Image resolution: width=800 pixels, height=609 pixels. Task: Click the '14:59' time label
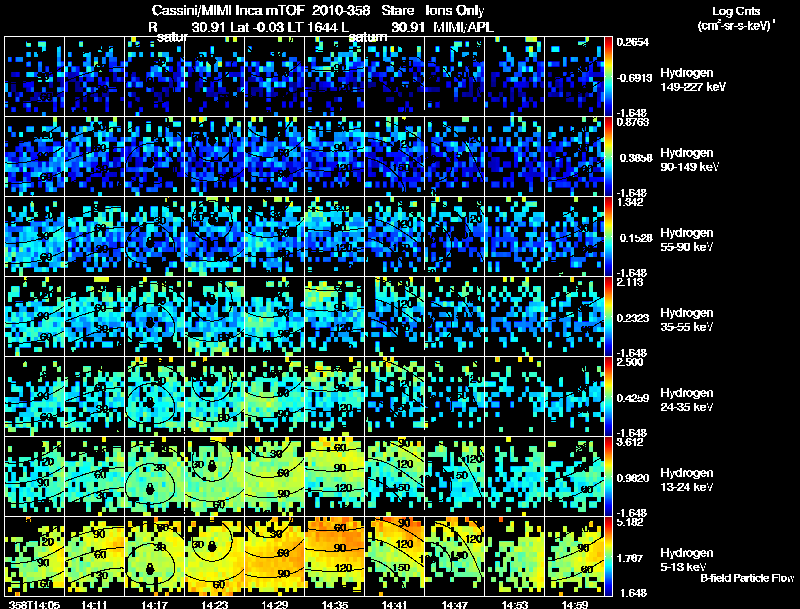click(x=575, y=604)
